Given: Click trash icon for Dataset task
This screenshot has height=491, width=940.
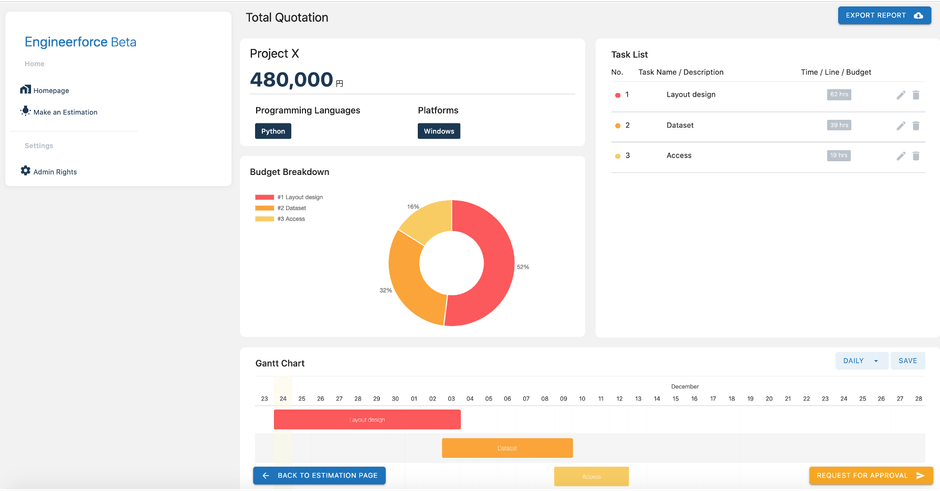Looking at the screenshot, I should (916, 126).
